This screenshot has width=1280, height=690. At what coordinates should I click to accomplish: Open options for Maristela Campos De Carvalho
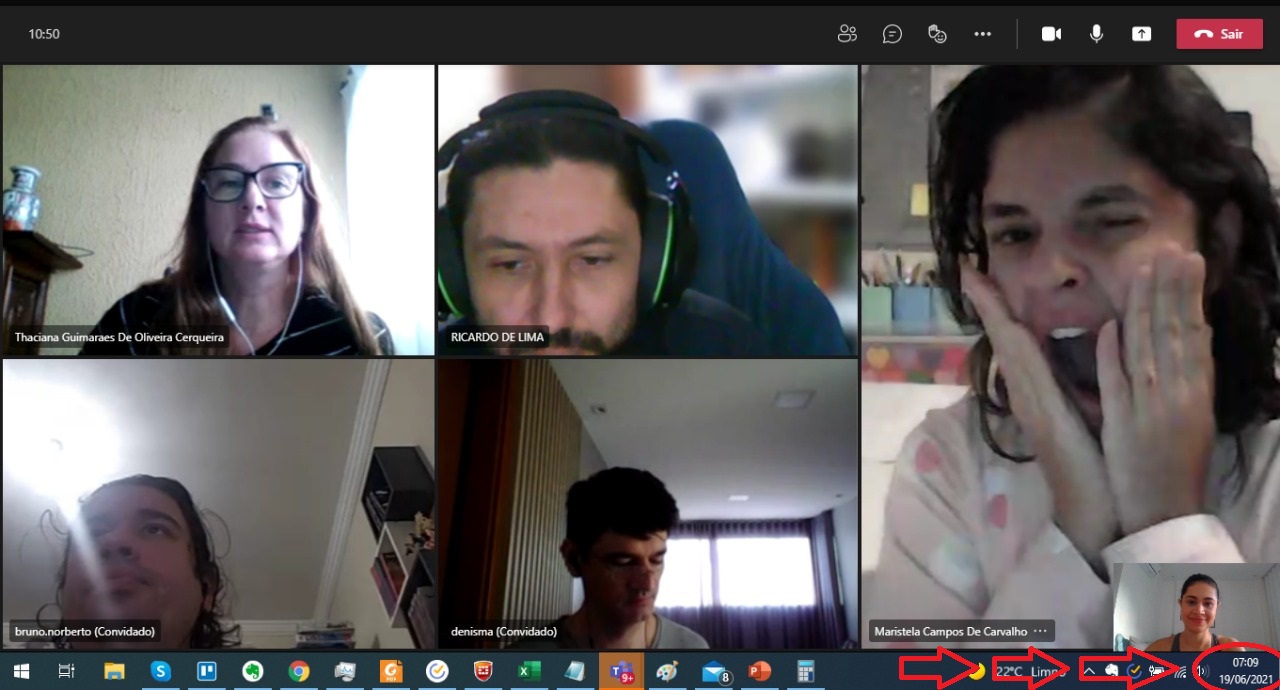pos(1043,631)
